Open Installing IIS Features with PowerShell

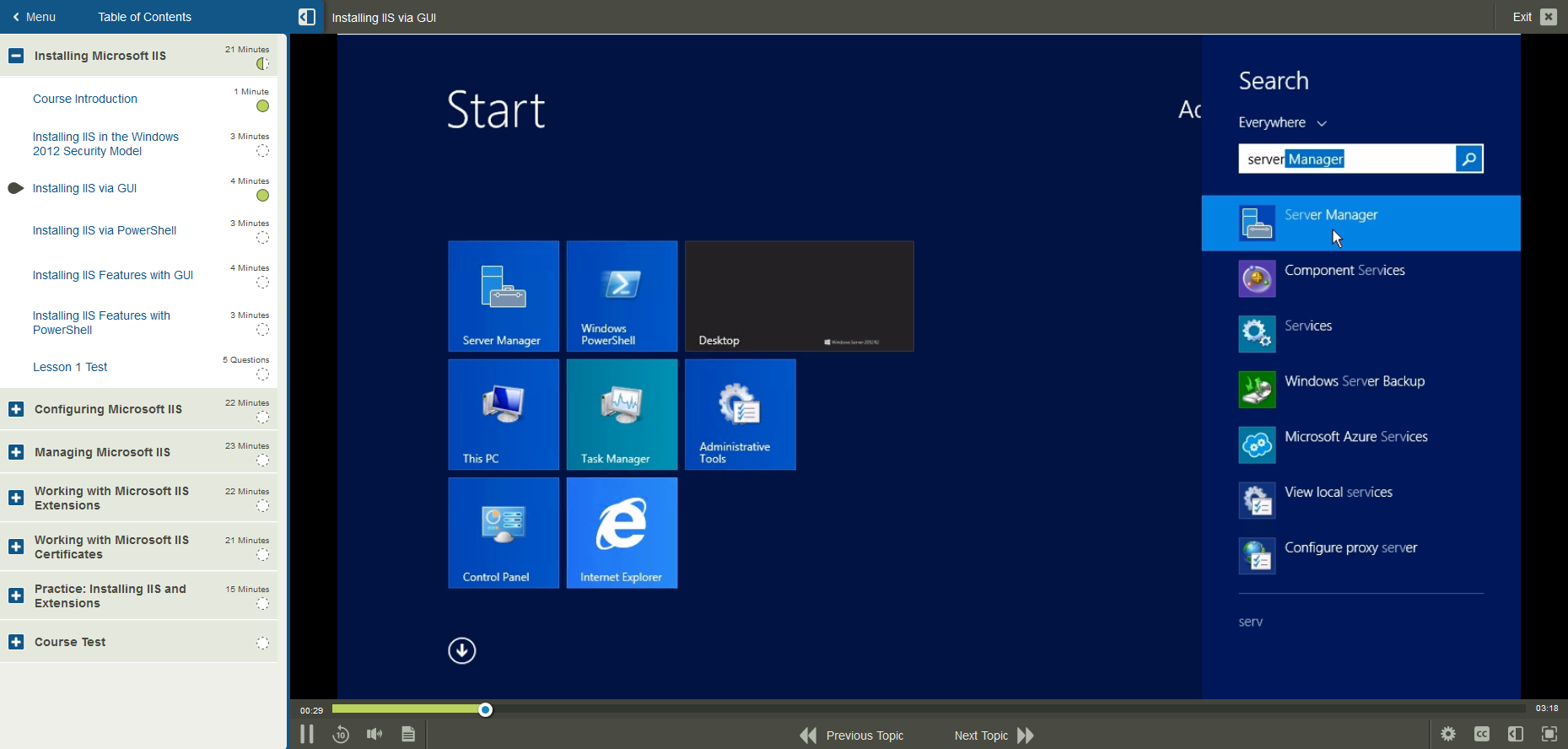tap(101, 323)
